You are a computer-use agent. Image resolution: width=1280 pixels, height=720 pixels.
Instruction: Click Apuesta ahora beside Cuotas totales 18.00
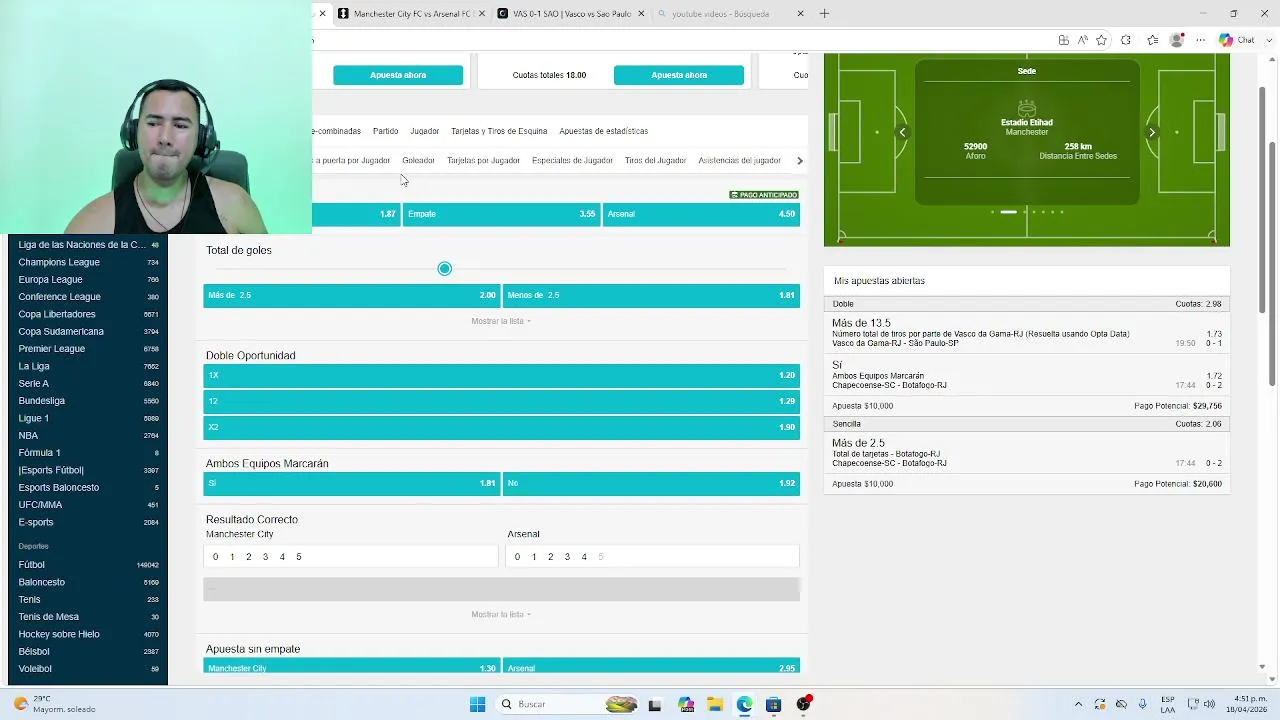(x=679, y=75)
